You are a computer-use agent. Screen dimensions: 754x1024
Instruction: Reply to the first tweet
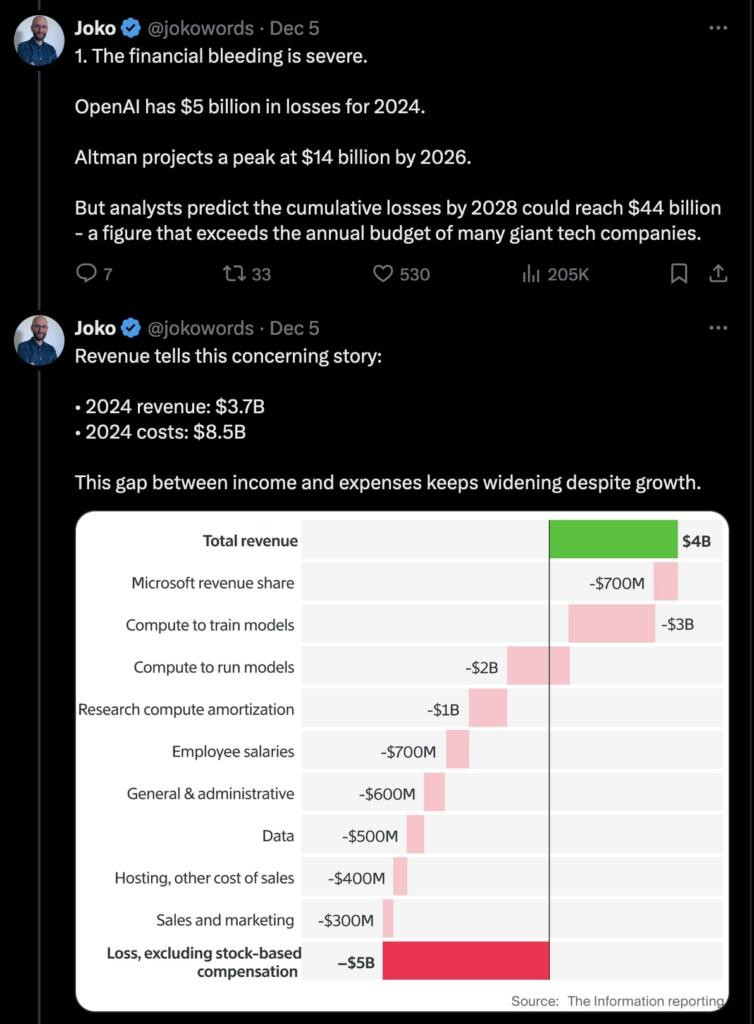pyautogui.click(x=86, y=274)
